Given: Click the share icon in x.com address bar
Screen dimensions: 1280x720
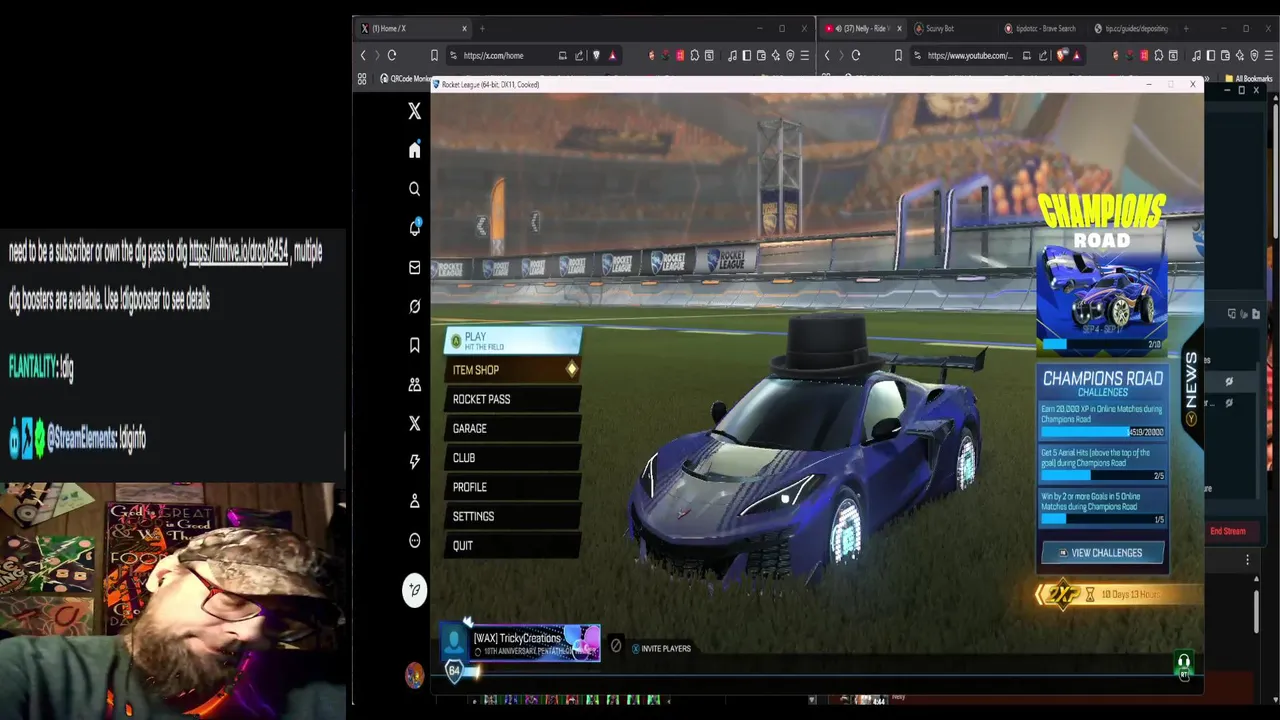Looking at the screenshot, I should [x=579, y=55].
